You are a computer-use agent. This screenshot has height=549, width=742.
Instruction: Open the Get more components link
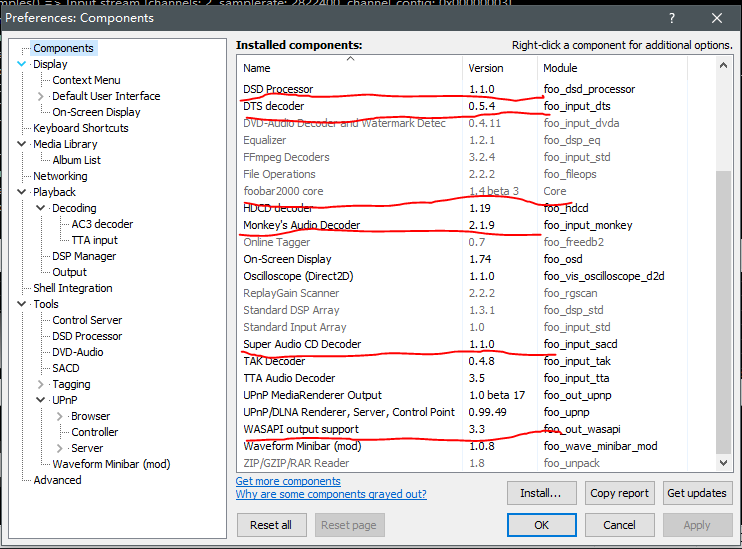pos(288,481)
